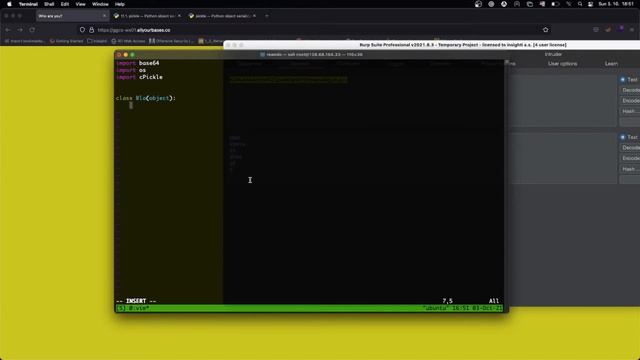Open the Edit menu
The width and height of the screenshot is (640, 360).
click(x=65, y=4)
